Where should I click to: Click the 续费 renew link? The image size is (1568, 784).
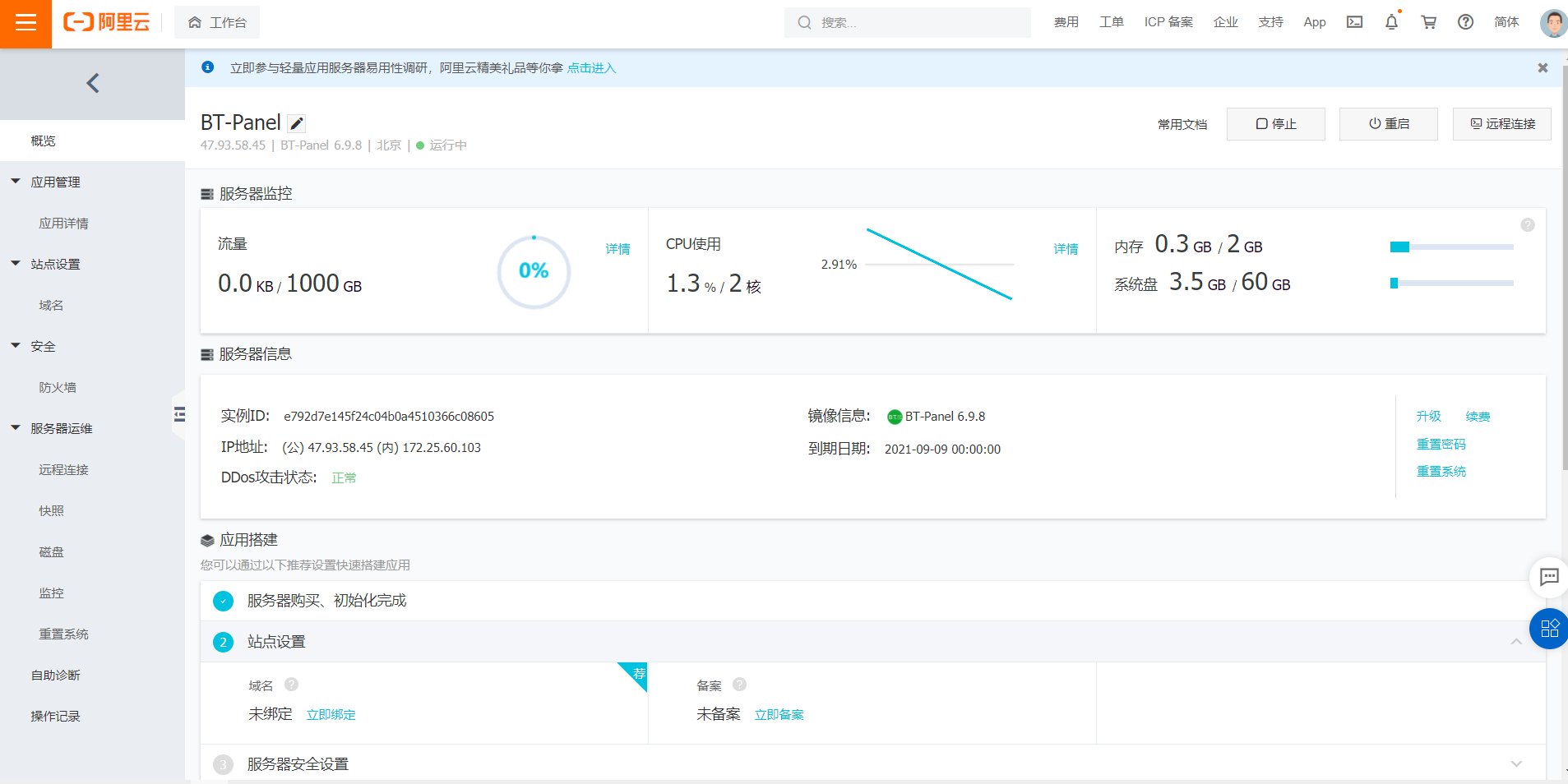(x=1478, y=417)
